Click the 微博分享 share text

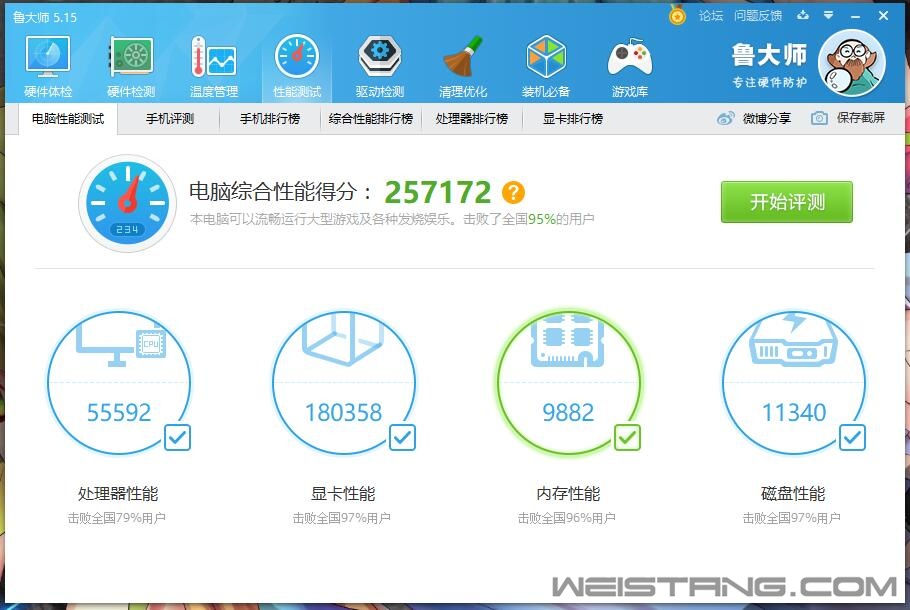point(767,118)
